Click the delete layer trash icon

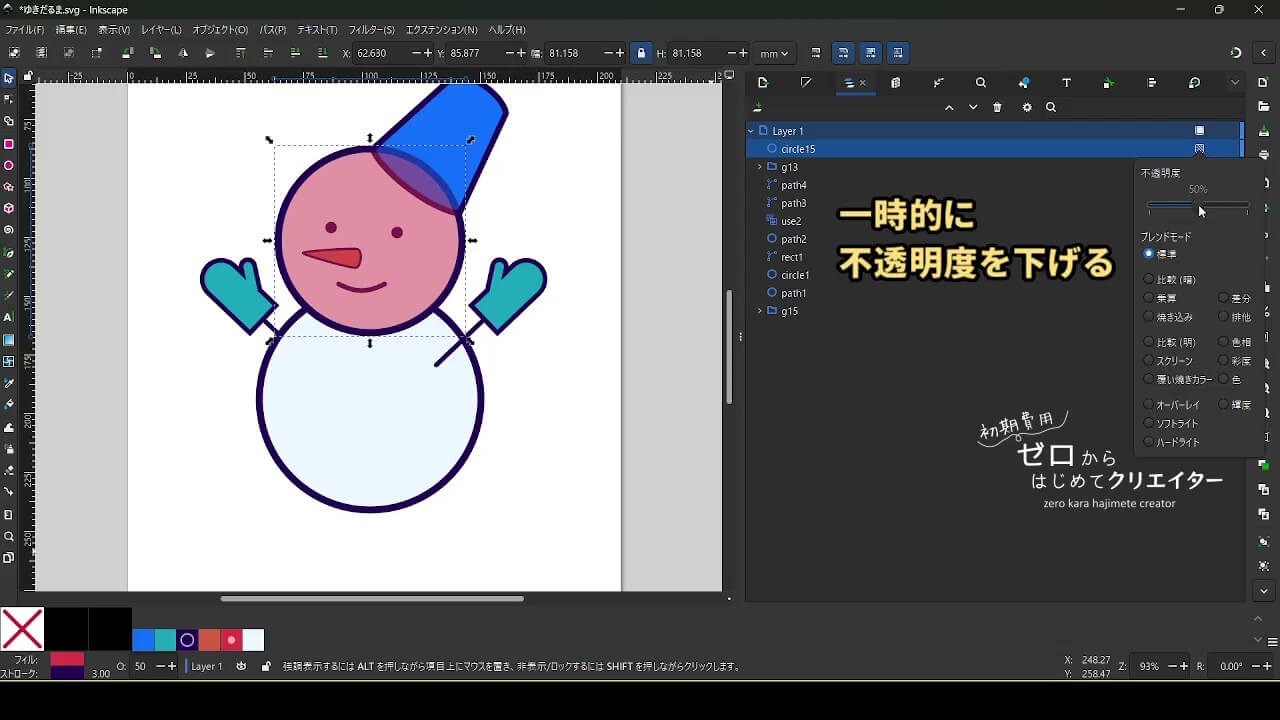click(997, 108)
